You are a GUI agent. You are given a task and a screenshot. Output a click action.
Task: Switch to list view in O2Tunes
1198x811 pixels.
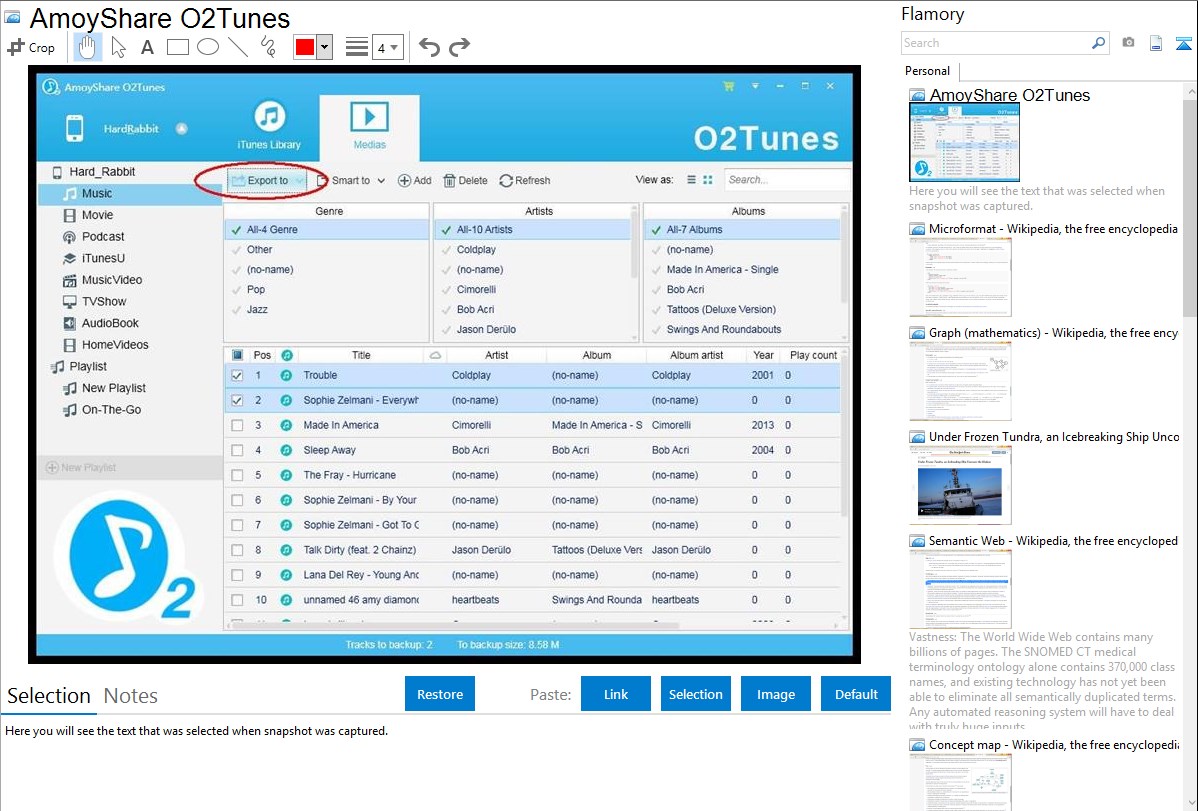pyautogui.click(x=691, y=180)
